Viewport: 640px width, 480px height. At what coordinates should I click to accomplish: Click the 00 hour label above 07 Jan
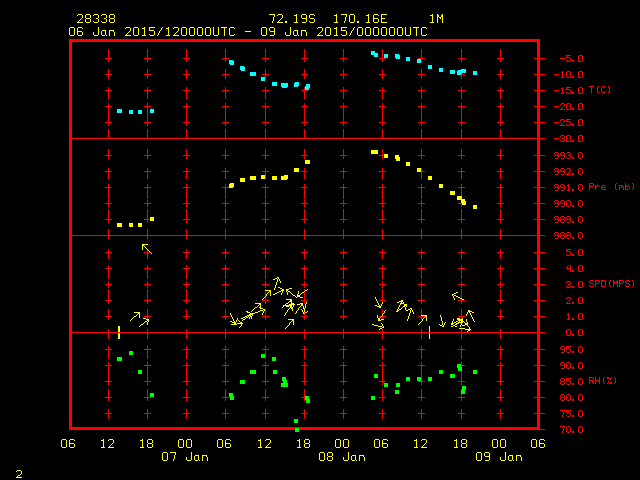(185, 443)
